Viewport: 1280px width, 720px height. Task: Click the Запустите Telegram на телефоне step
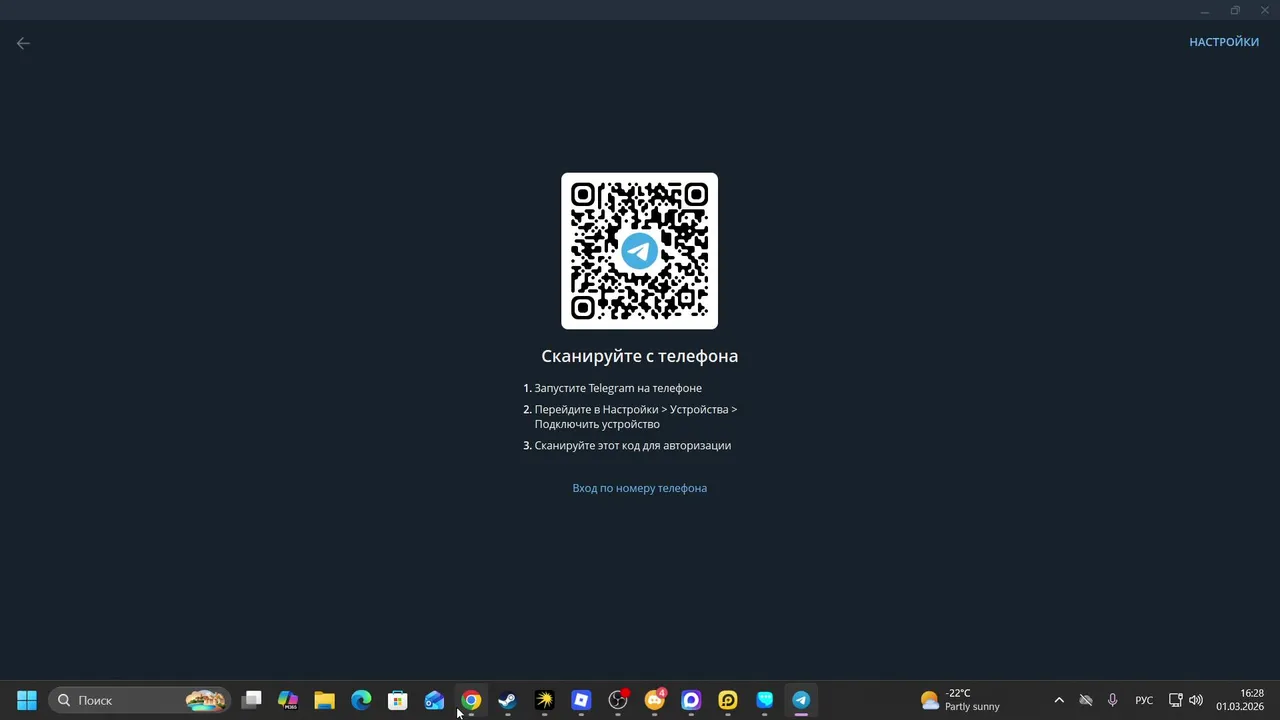[x=618, y=388]
